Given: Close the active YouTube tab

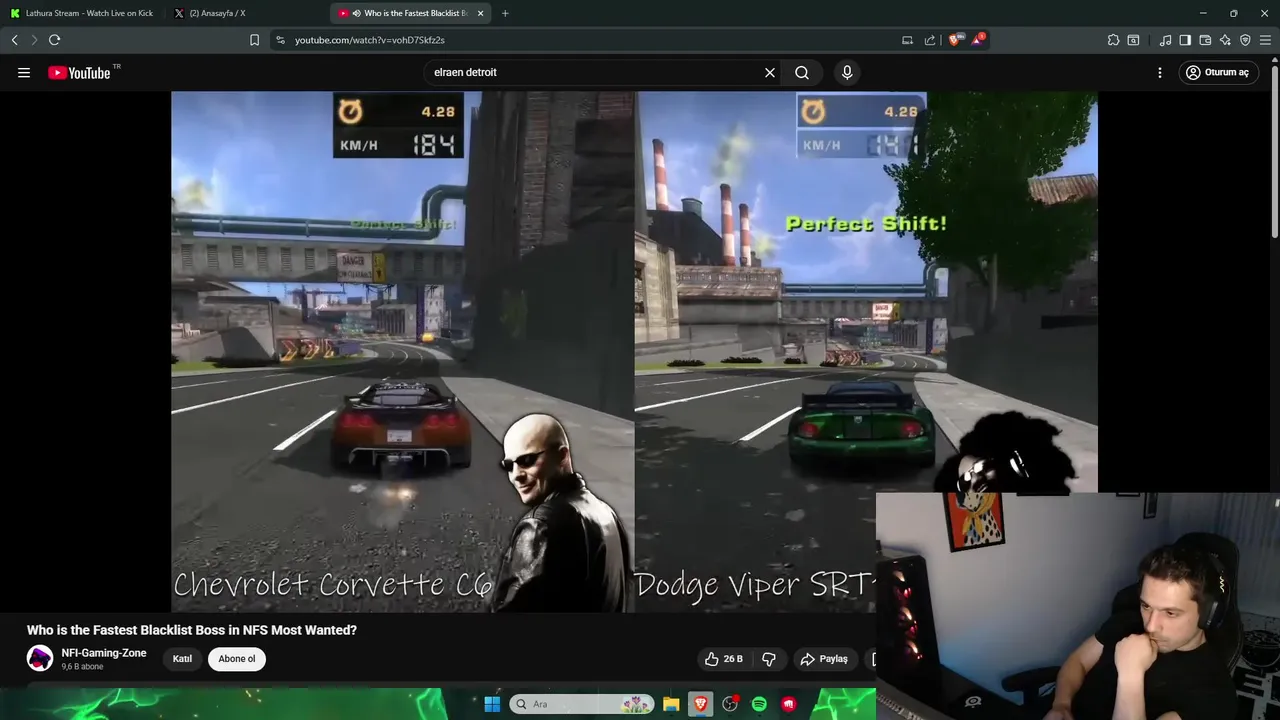Looking at the screenshot, I should point(481,13).
